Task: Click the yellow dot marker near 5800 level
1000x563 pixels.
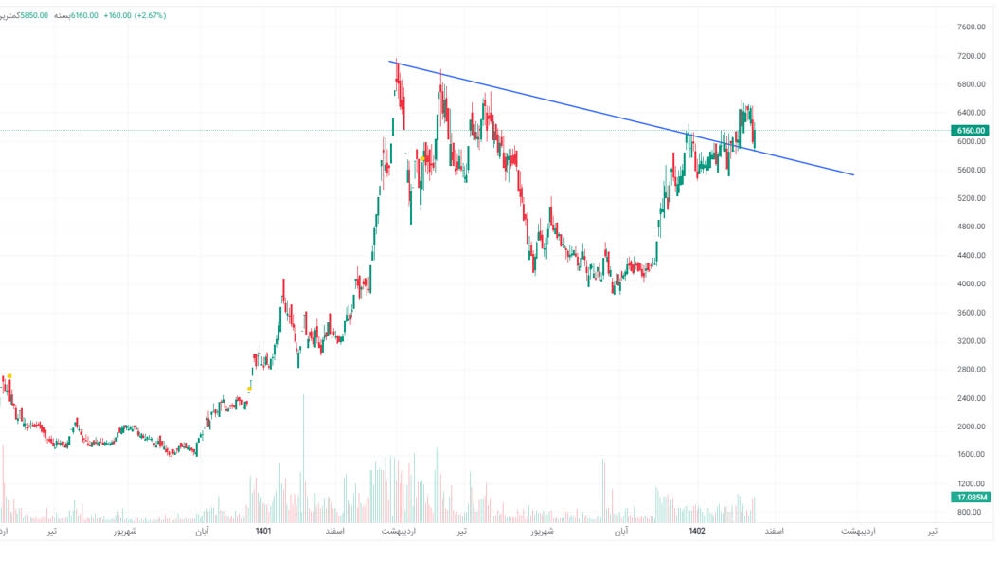Action: [x=423, y=158]
